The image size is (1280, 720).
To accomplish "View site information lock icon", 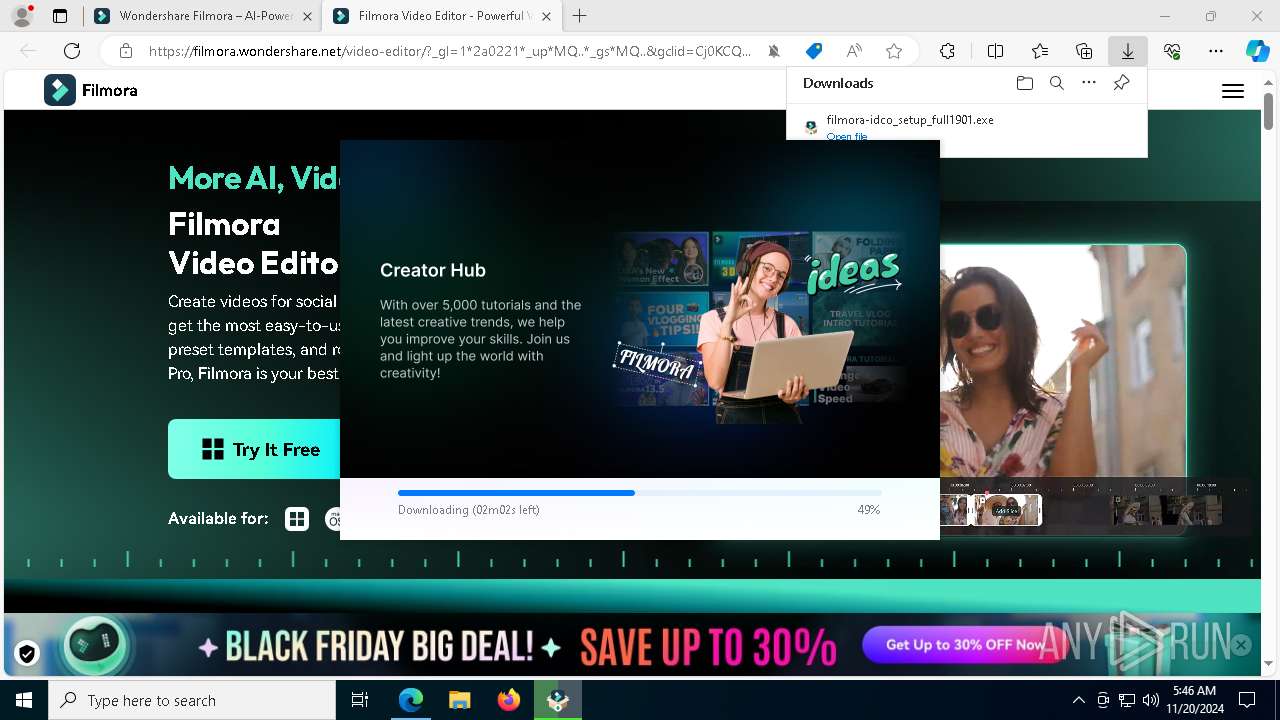I will coord(126,51).
